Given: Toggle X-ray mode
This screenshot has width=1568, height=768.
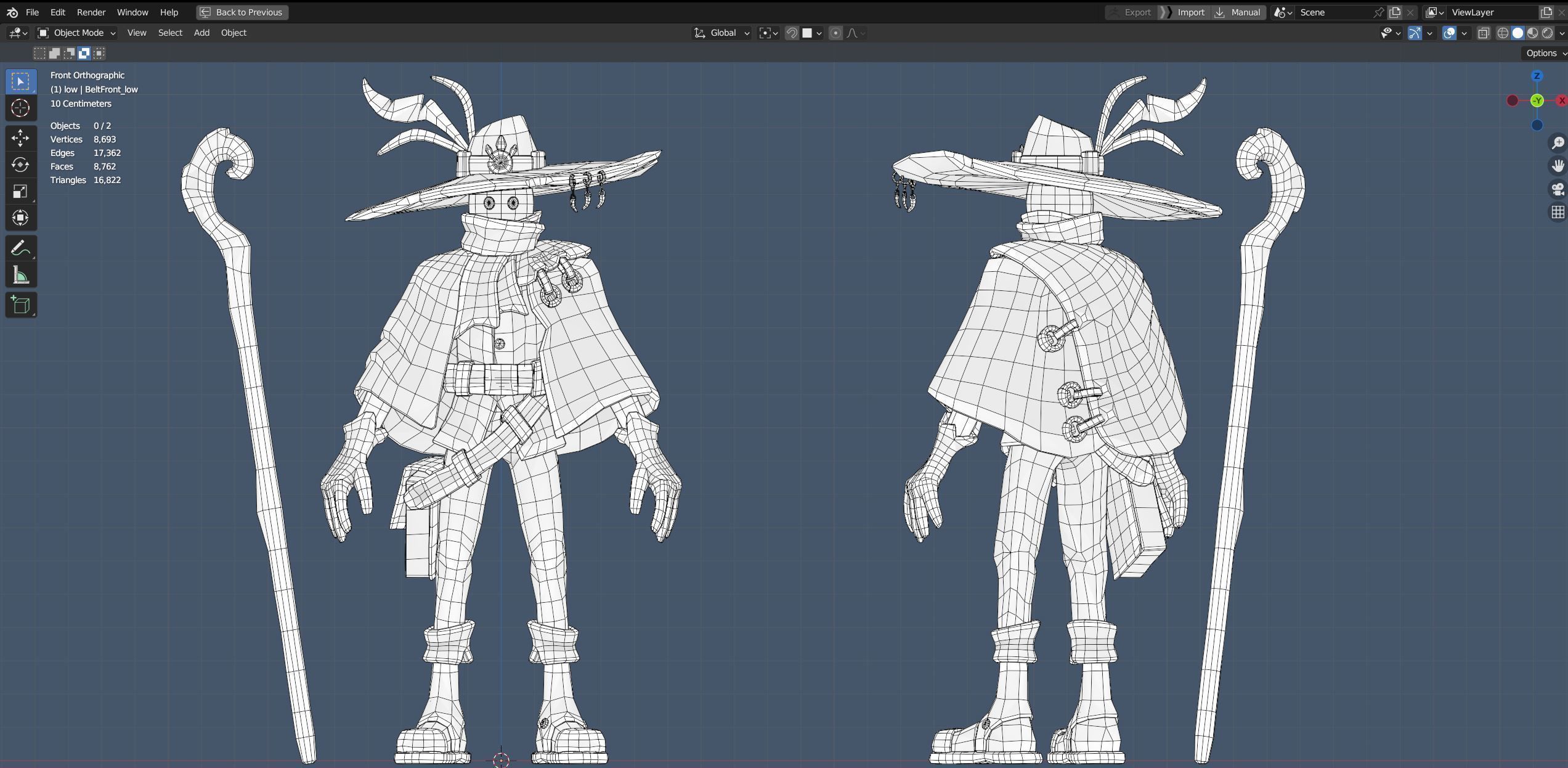Looking at the screenshot, I should (x=1484, y=33).
